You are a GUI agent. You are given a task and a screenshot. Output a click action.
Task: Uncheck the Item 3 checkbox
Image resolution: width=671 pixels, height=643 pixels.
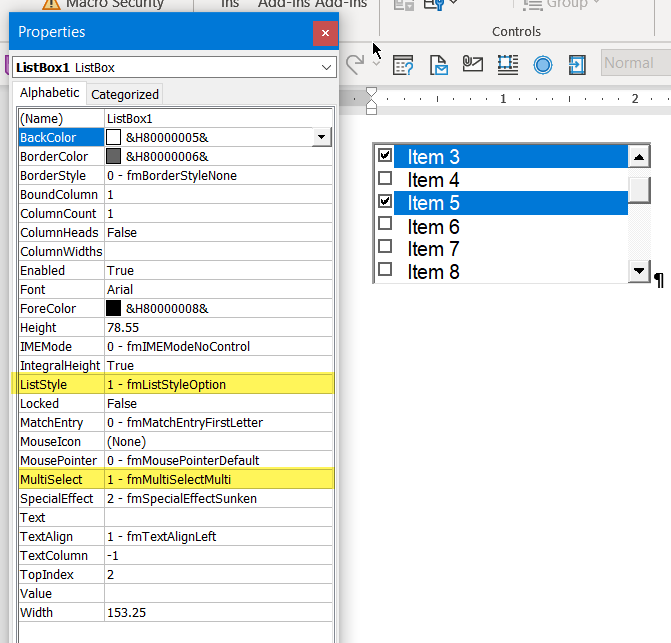385,155
